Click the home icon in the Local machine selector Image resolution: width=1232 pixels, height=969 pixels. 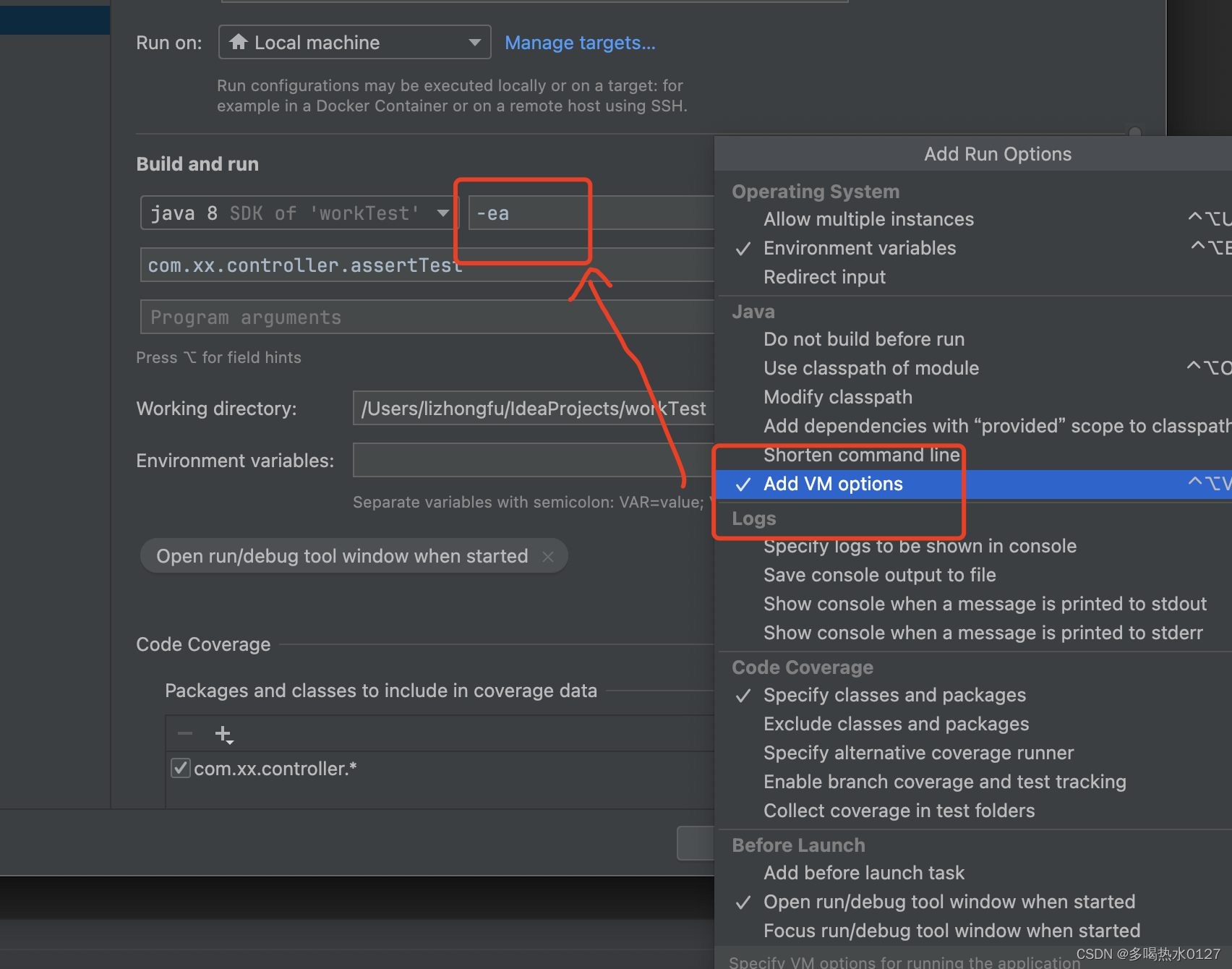point(239,42)
